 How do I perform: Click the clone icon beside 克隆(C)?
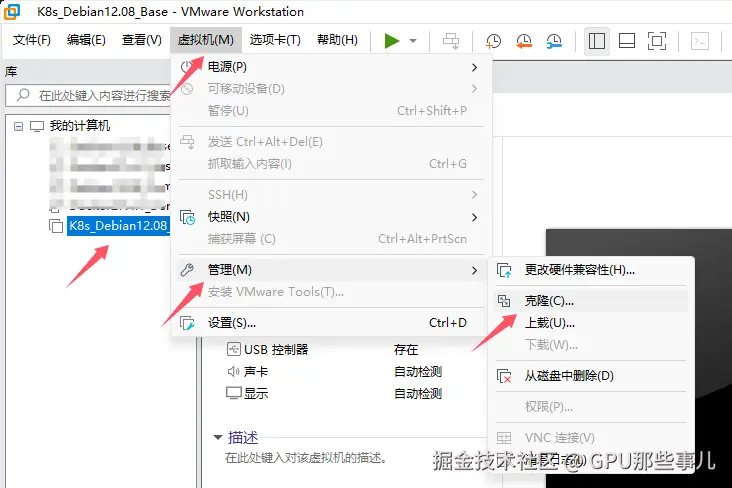click(x=504, y=301)
